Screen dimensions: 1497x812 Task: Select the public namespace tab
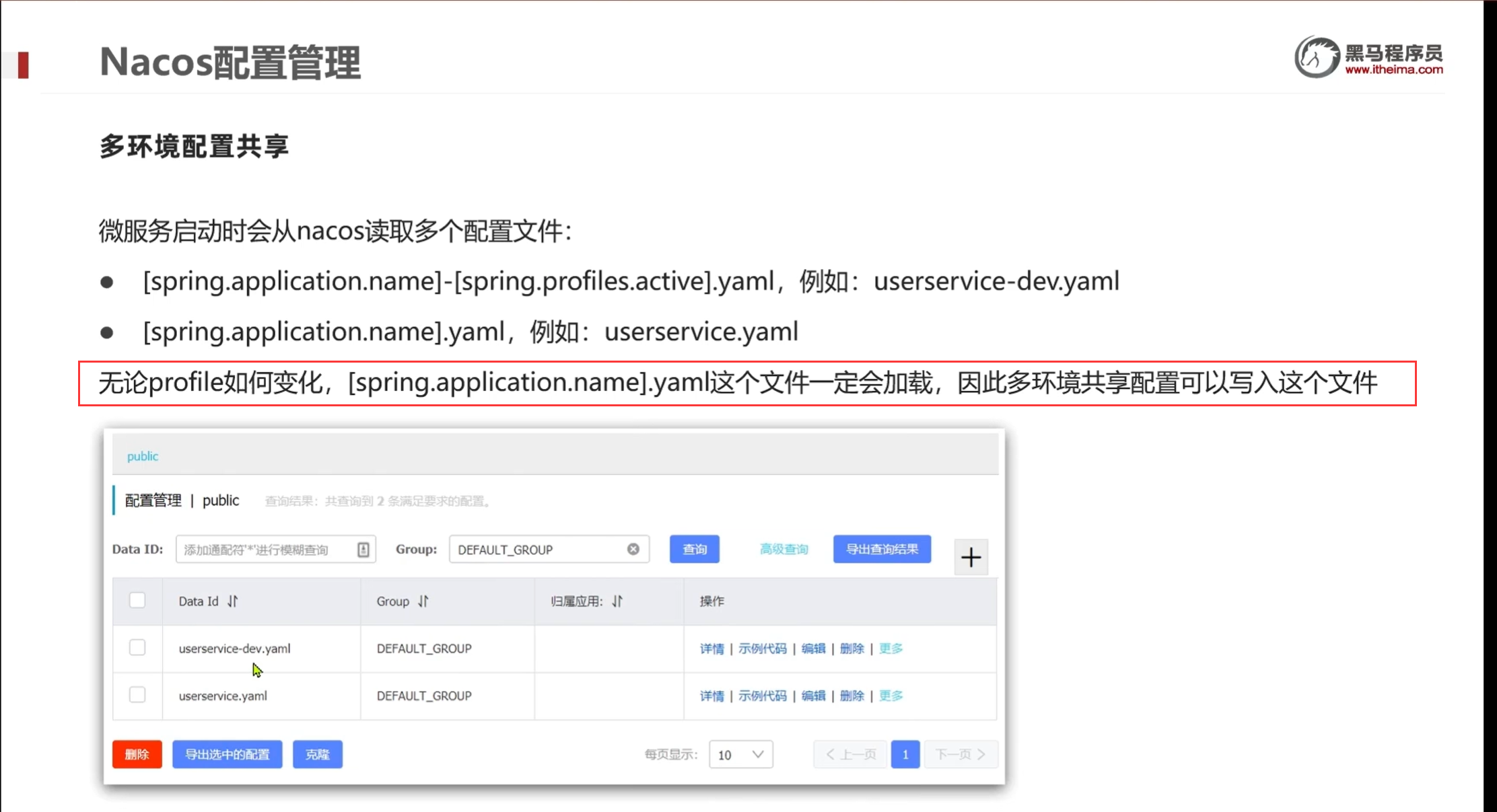(143, 456)
